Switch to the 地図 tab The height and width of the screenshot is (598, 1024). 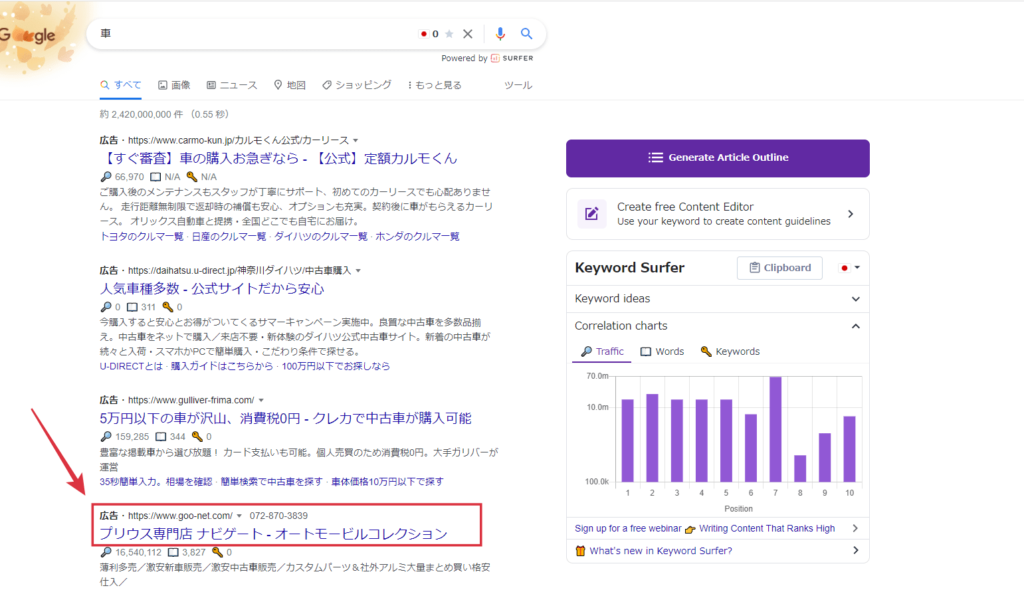pos(289,85)
